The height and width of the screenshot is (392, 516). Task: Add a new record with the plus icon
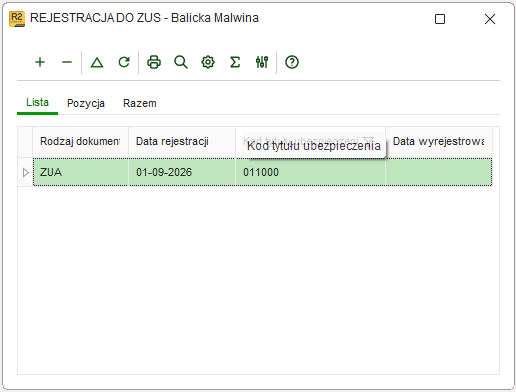click(40, 62)
